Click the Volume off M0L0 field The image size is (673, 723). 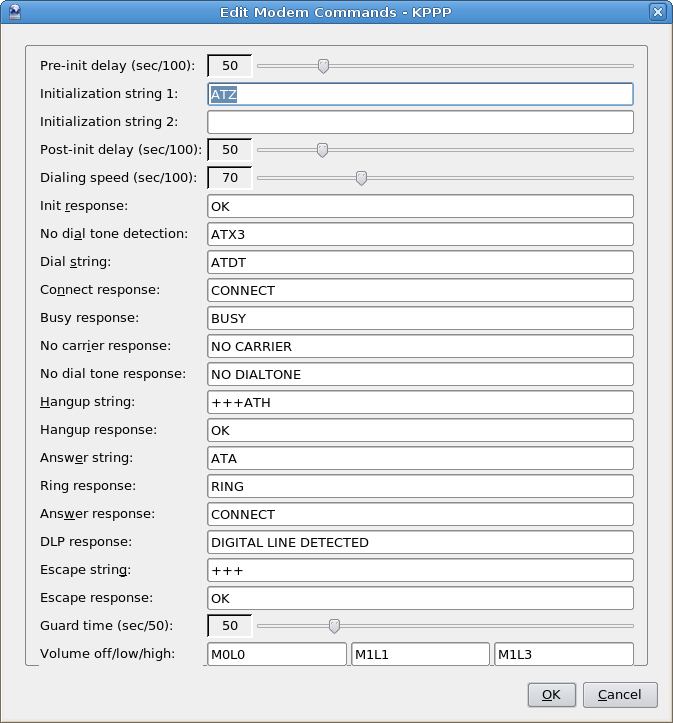pyautogui.click(x=277, y=654)
